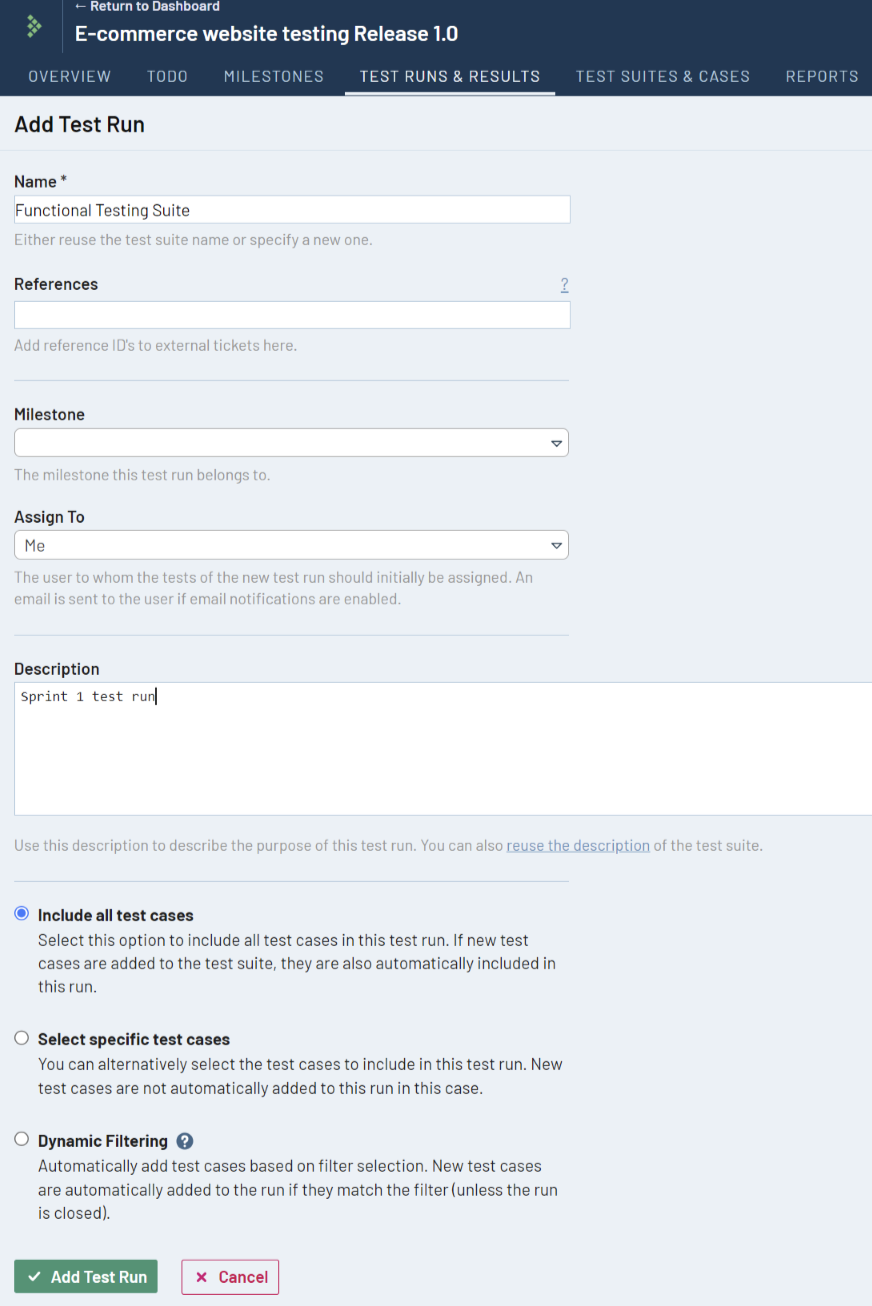Enable the Dynamic Filtering radio option
Image resolution: width=872 pixels, height=1306 pixels.
coord(22,1140)
